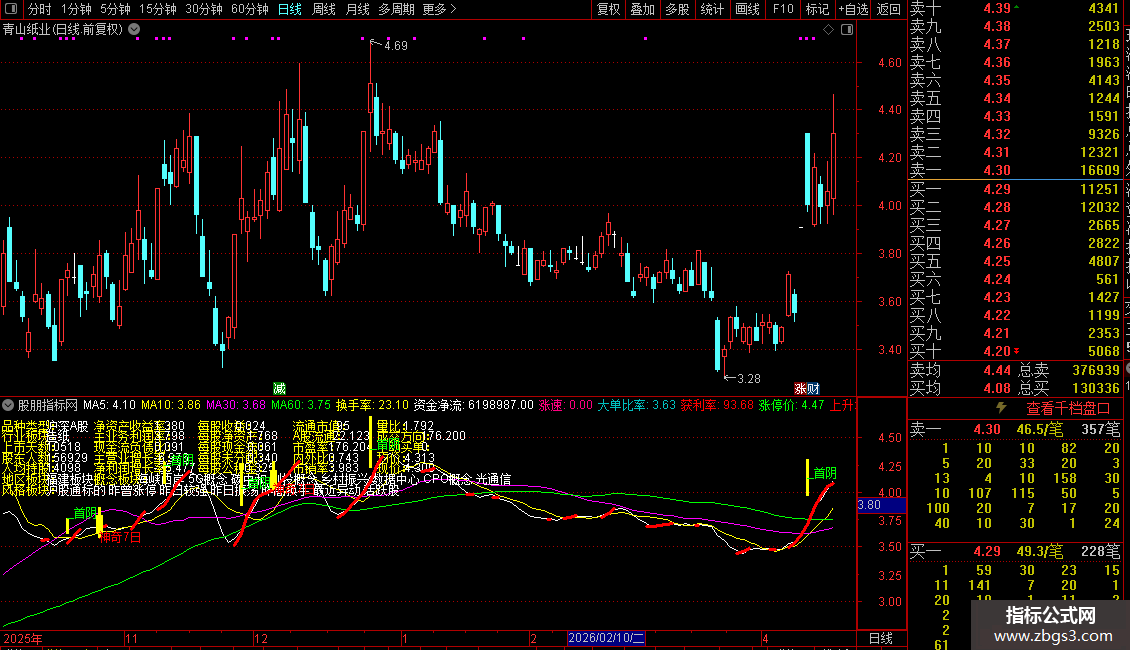The image size is (1130, 650).
Task: Click the 总卖 376939 total
Action: [x=1069, y=370]
